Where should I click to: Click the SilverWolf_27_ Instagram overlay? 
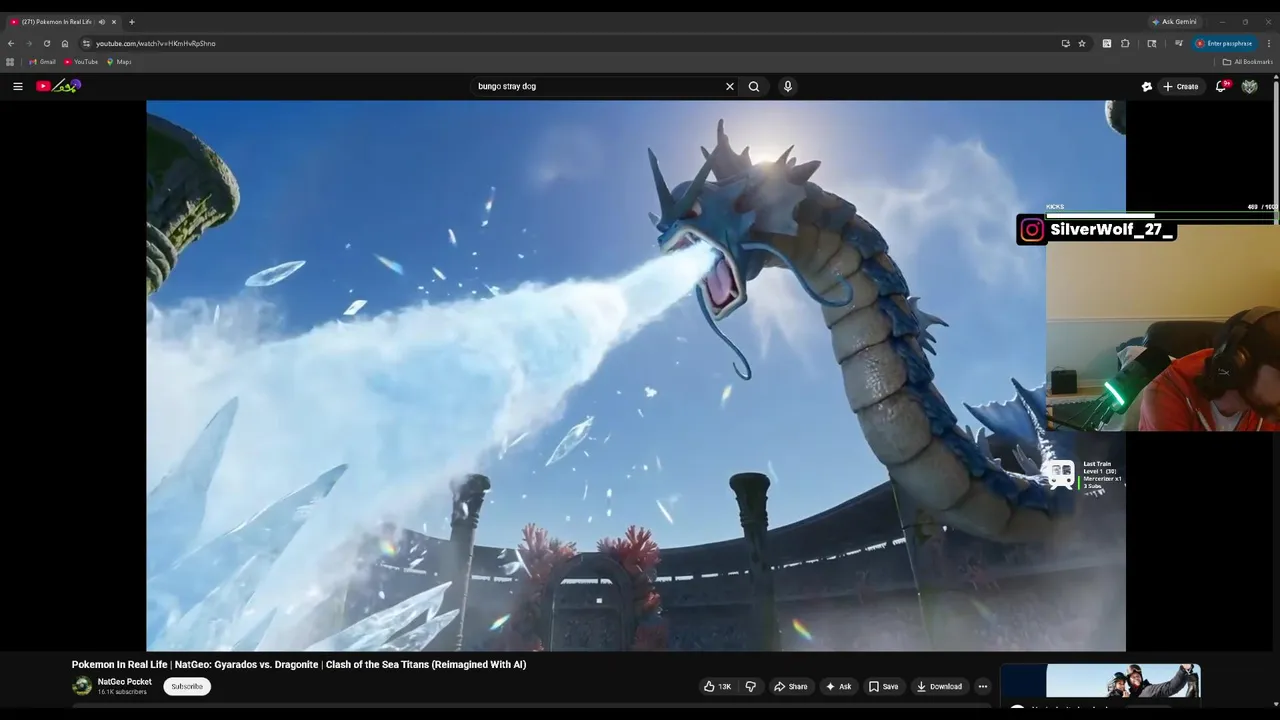tap(1096, 230)
